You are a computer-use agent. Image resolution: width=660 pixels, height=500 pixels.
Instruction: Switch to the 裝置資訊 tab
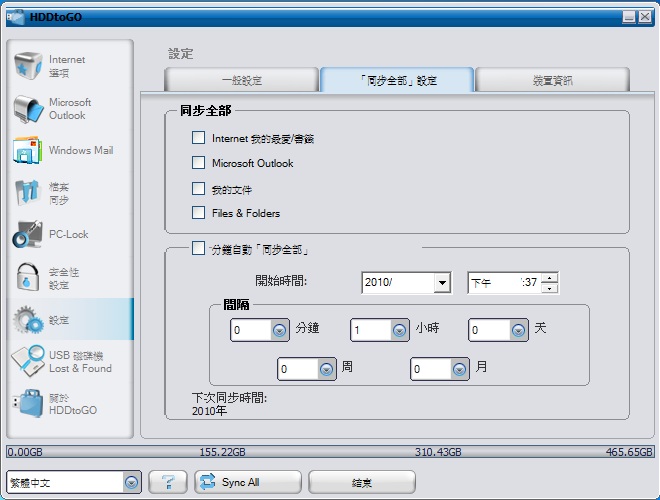pyautogui.click(x=552, y=80)
